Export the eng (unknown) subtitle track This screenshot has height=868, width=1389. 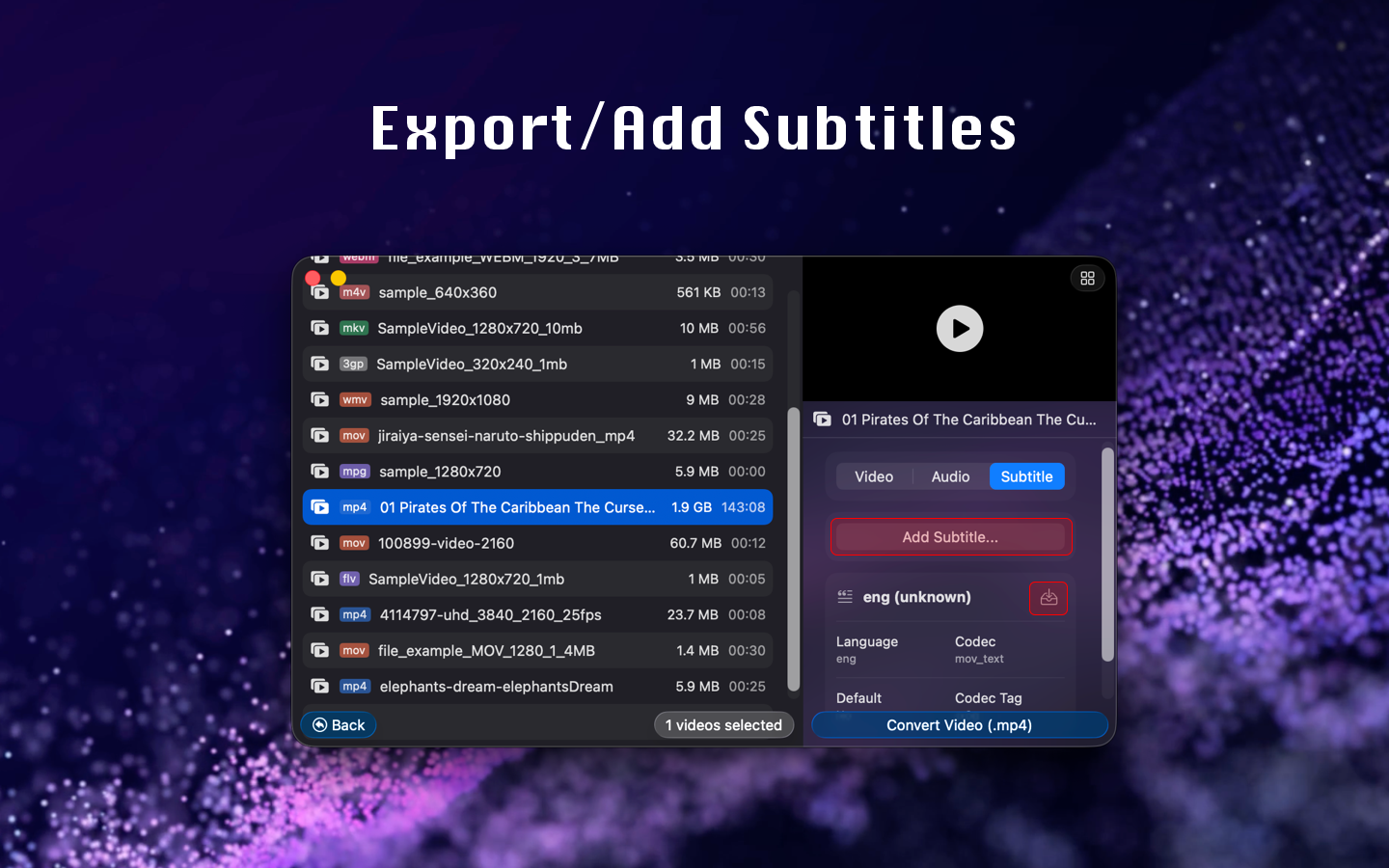tap(1049, 598)
